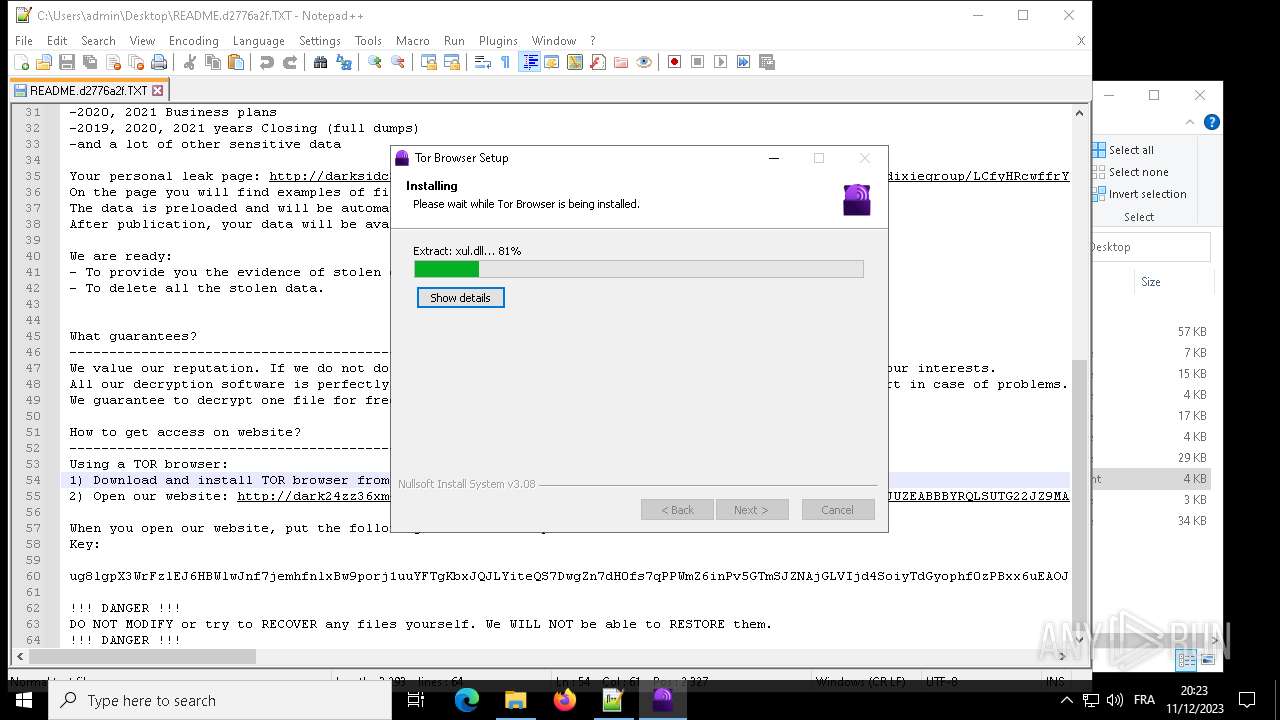Screen dimensions: 1280x720
Task: Click the Zoom In toolbar icon
Action: click(374, 62)
